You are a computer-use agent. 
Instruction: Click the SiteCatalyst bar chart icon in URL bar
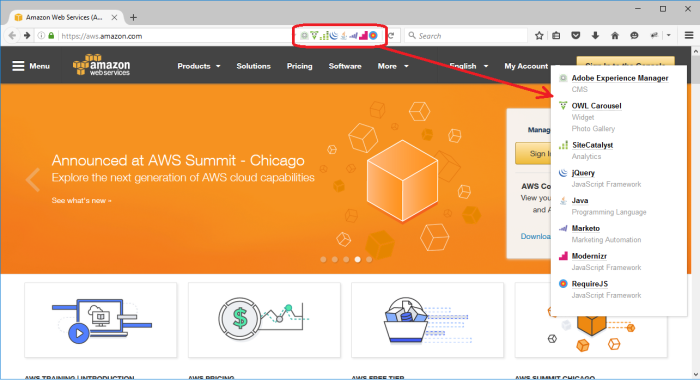pyautogui.click(x=324, y=35)
